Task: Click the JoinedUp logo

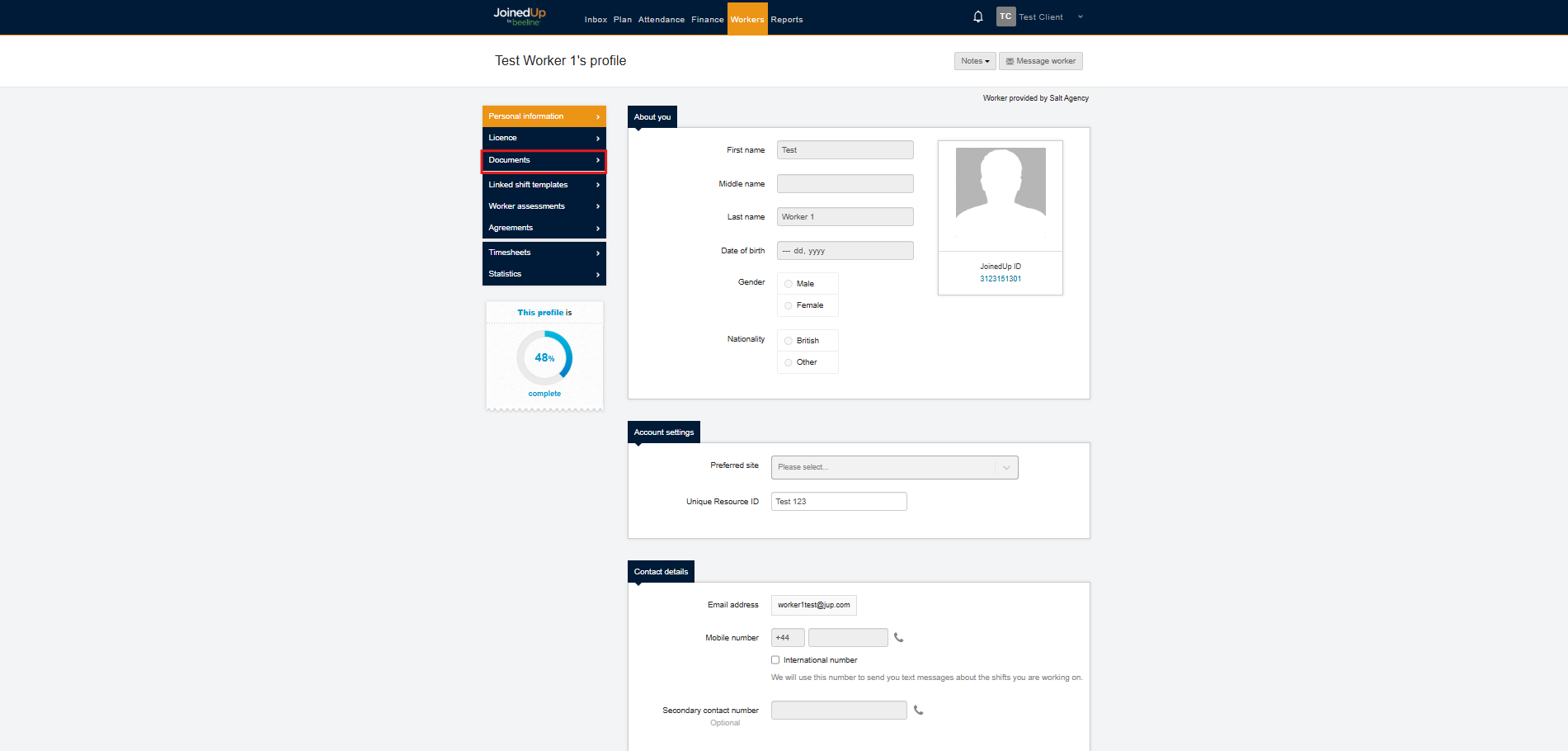Action: click(520, 17)
